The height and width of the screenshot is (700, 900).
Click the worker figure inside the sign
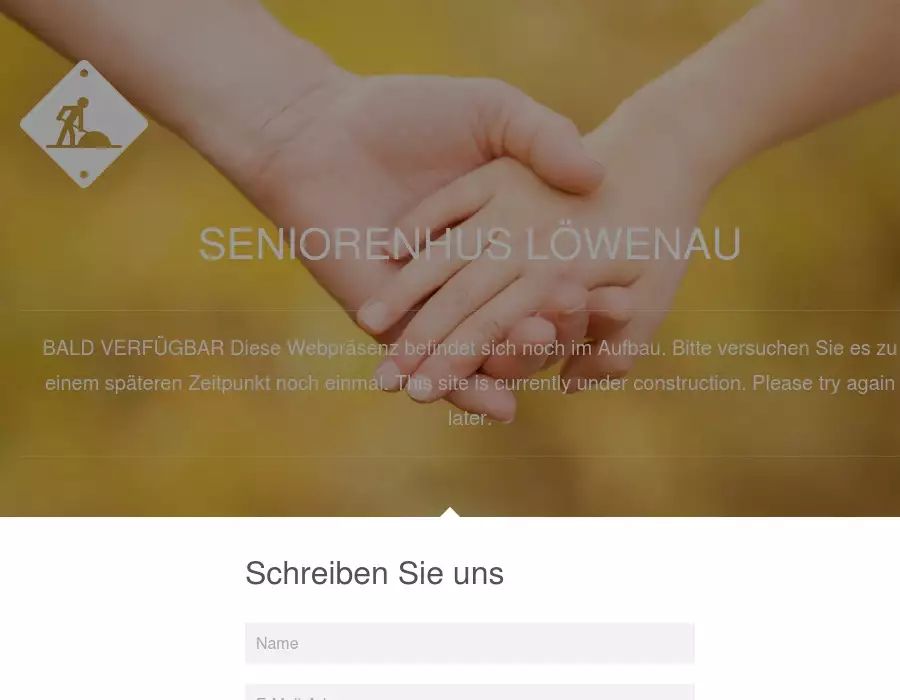click(x=70, y=122)
